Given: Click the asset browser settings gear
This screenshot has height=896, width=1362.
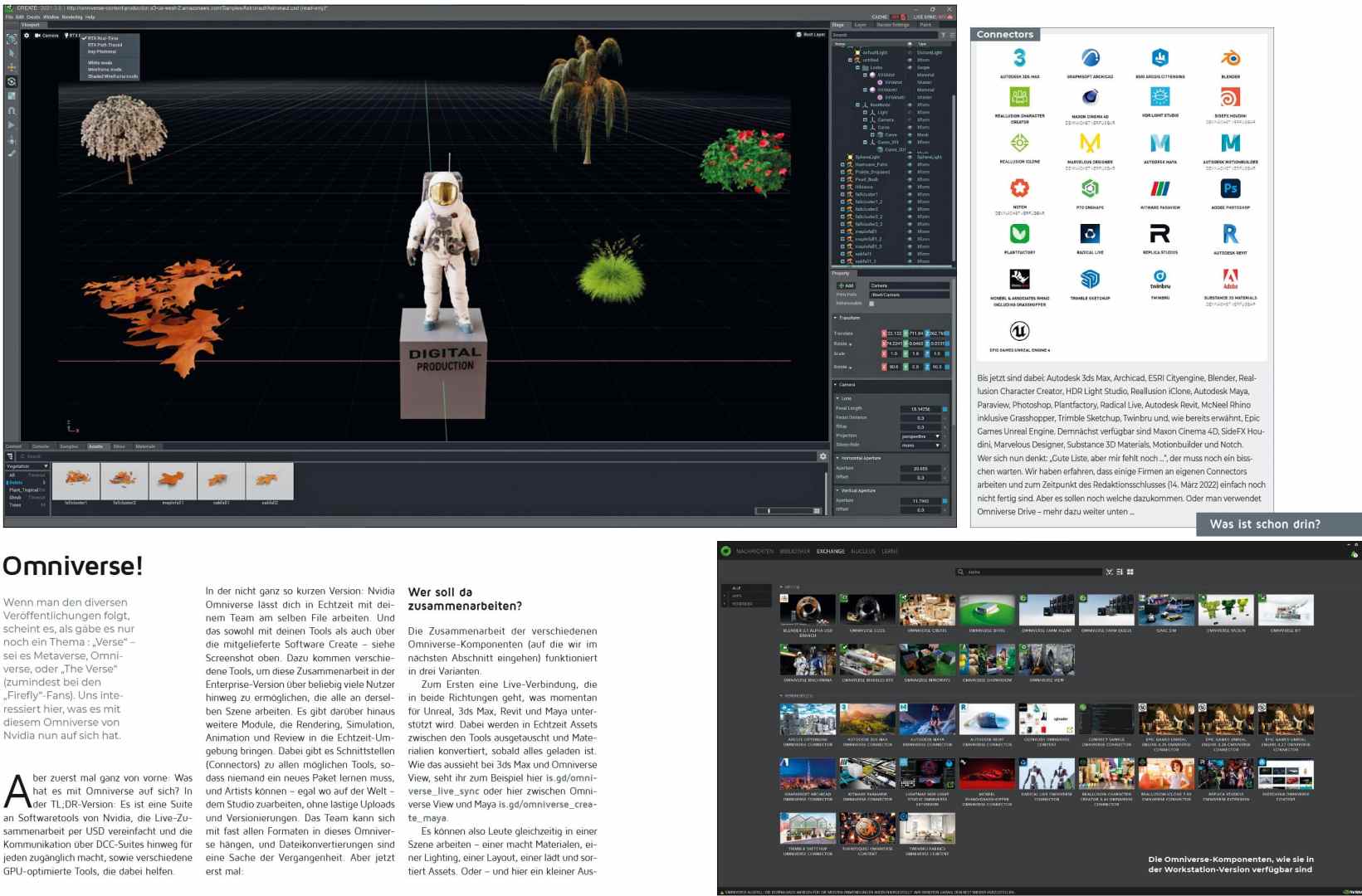Looking at the screenshot, I should click(x=823, y=456).
